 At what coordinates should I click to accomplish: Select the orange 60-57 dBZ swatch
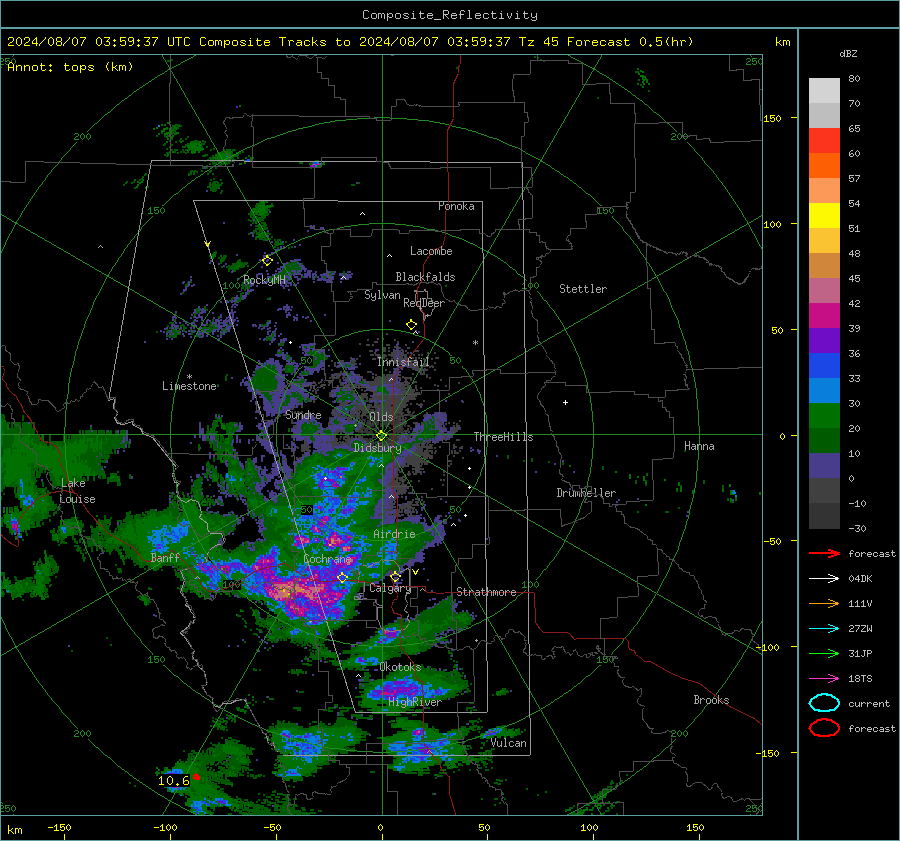(x=824, y=166)
